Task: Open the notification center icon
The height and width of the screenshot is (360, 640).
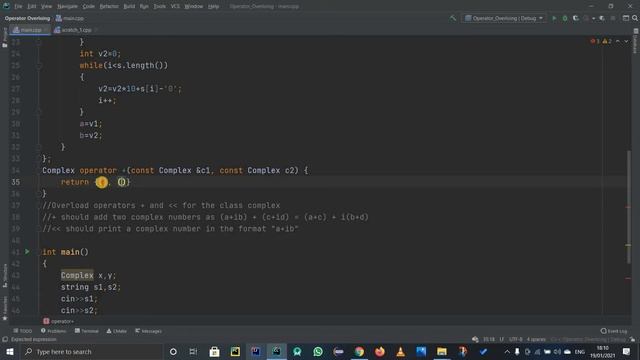Action: [627, 351]
